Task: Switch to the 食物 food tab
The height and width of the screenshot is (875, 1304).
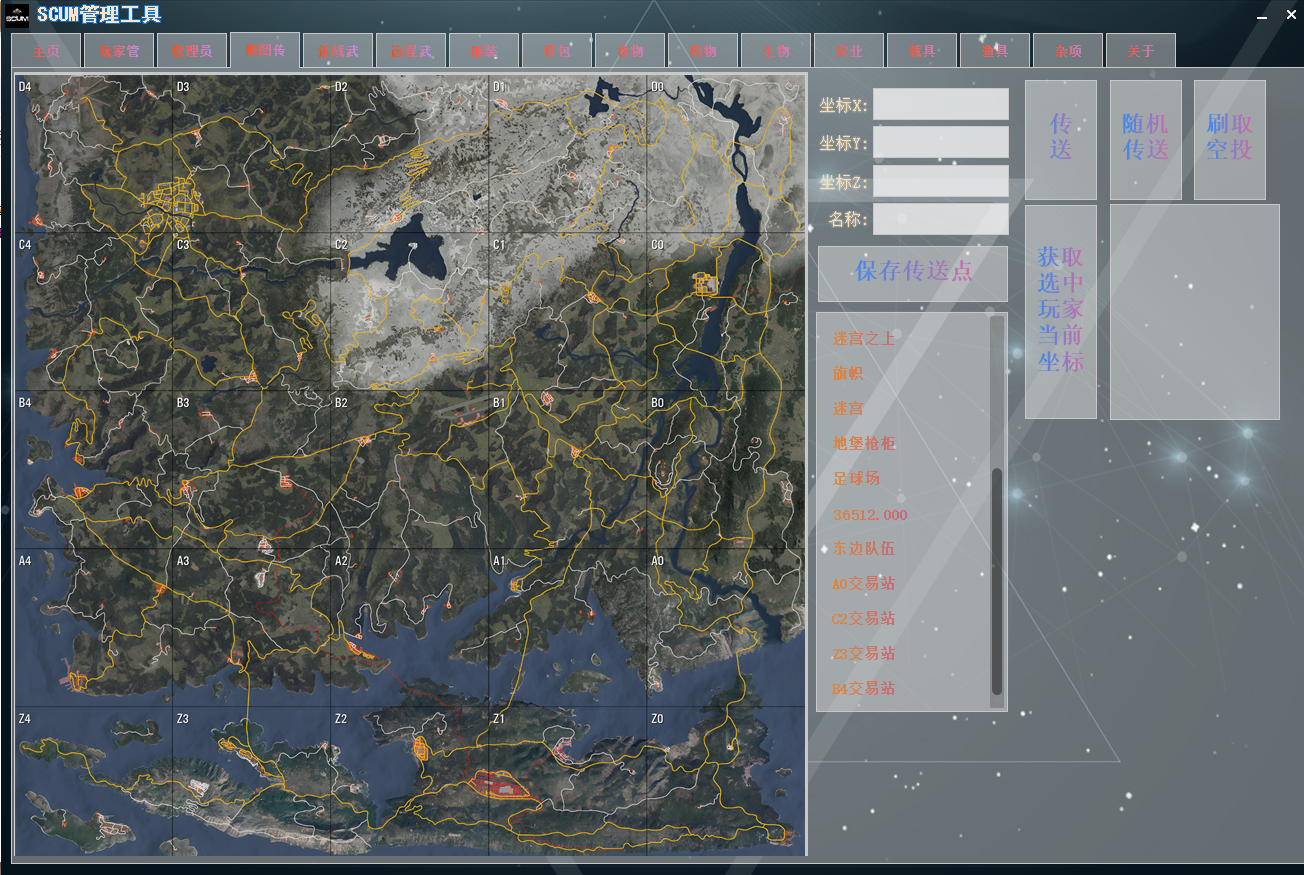Action: [x=630, y=51]
